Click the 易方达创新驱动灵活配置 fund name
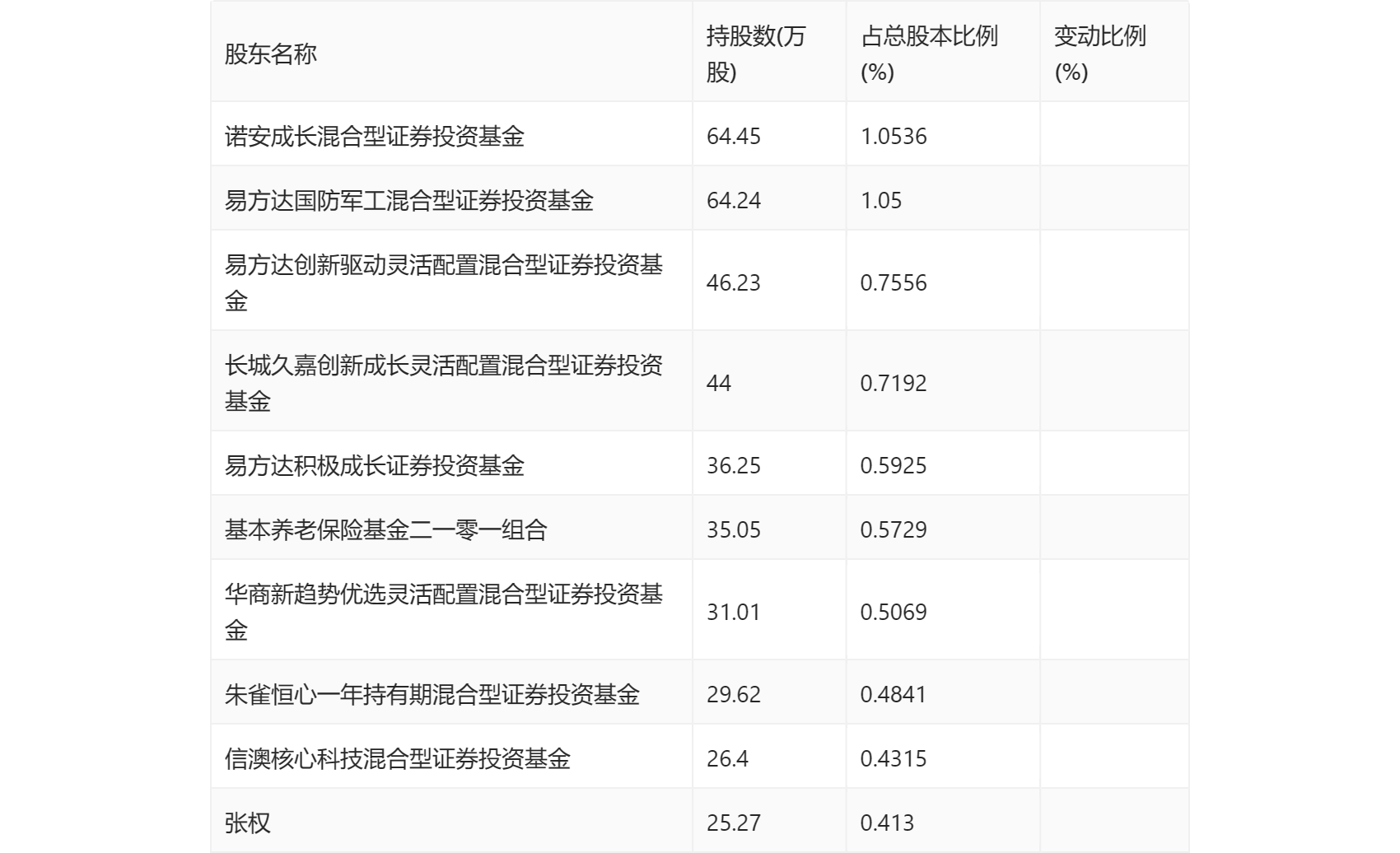Viewport: 1400px width, 853px height. [x=444, y=282]
